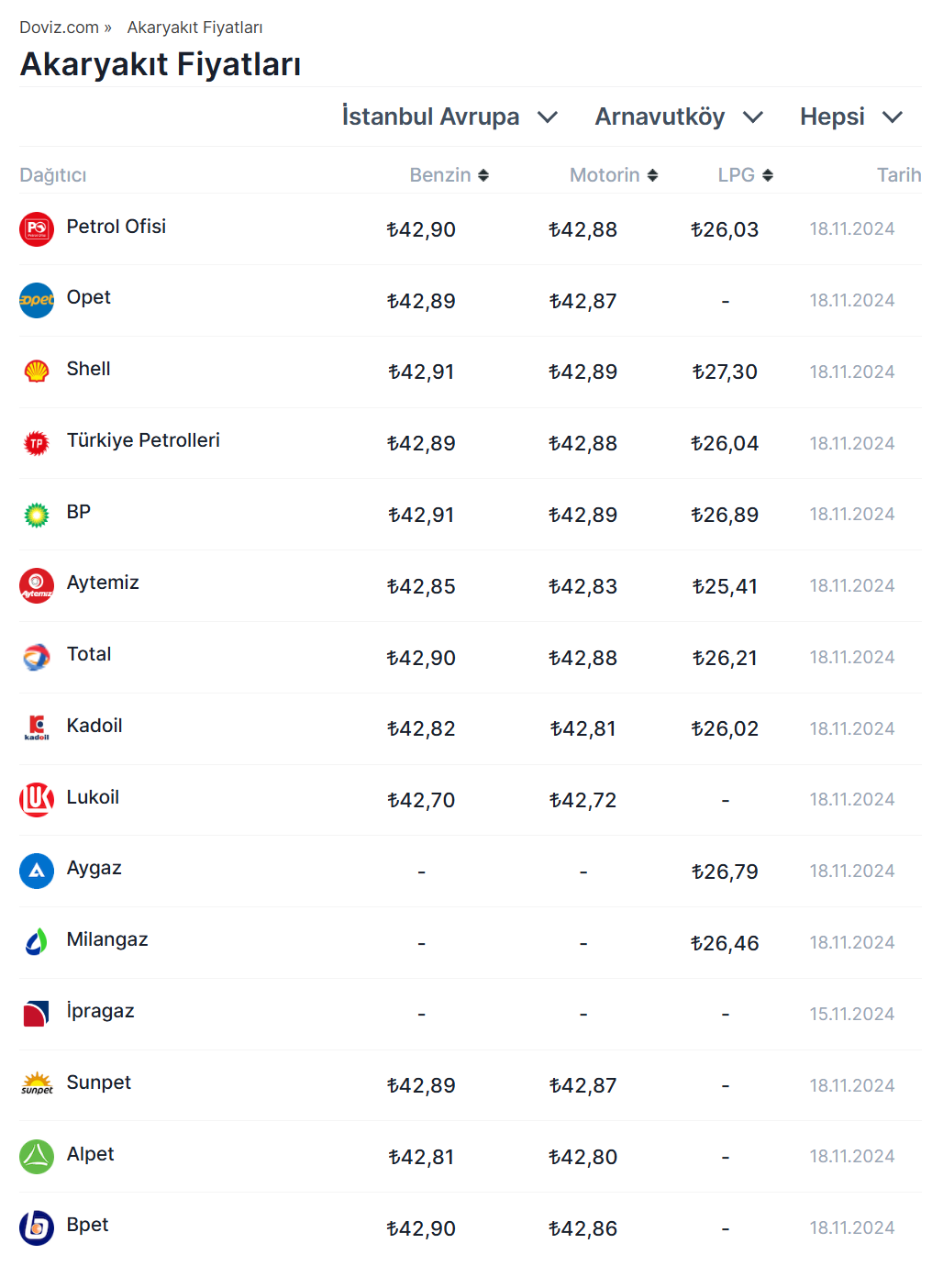This screenshot has width=932, height=1288.
Task: Toggle LPG column sorting
Action: pyautogui.click(x=745, y=175)
